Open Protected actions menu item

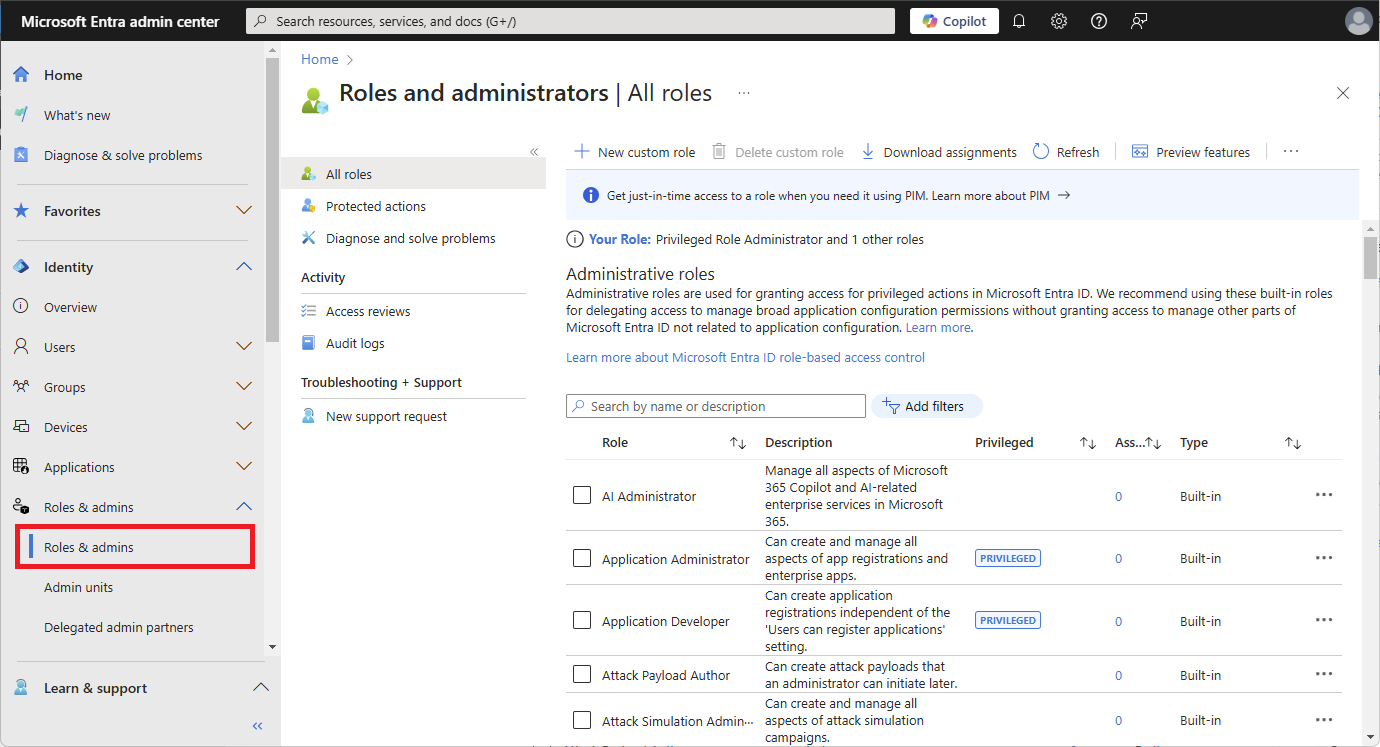click(376, 206)
